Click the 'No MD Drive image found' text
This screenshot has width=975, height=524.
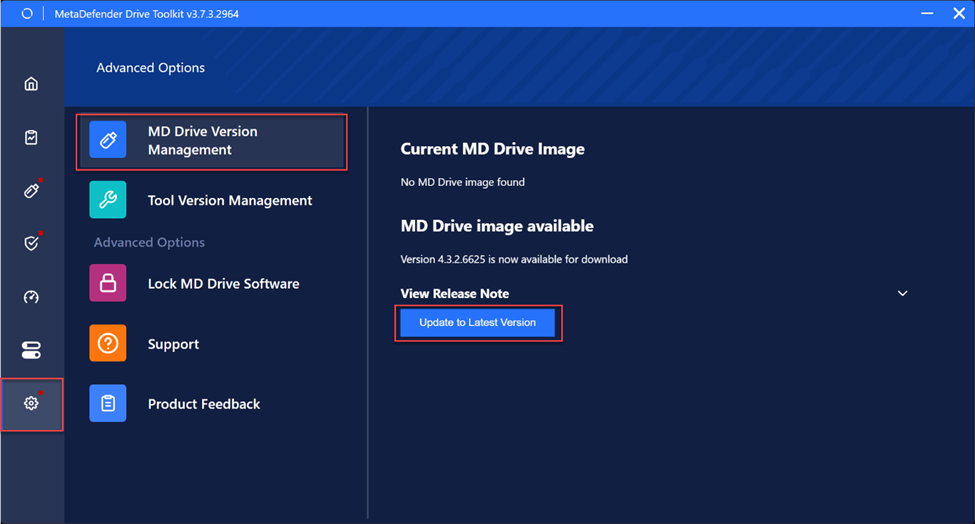pyautogui.click(x=463, y=182)
